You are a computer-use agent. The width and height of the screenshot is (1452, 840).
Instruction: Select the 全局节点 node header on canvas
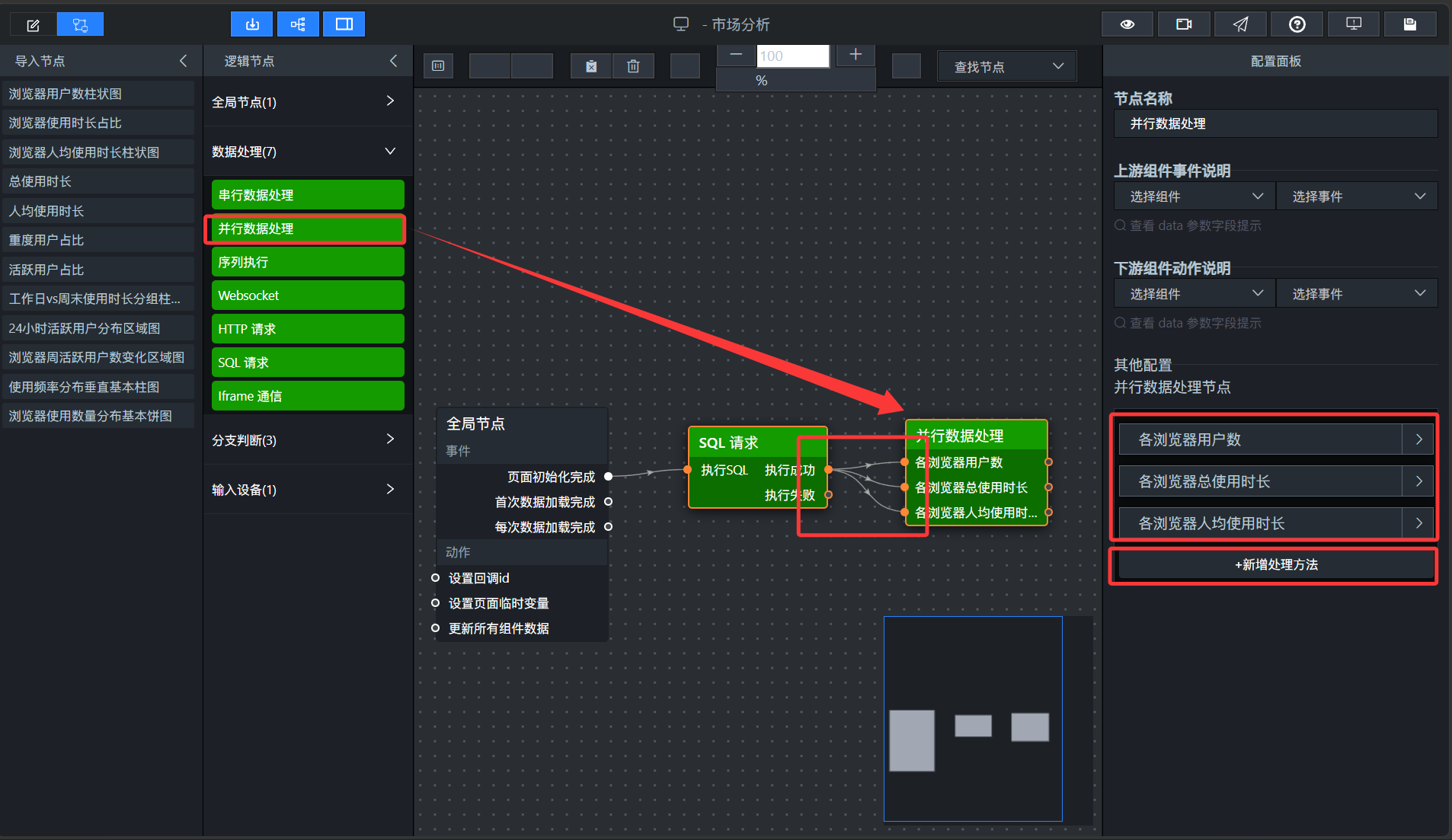522,423
